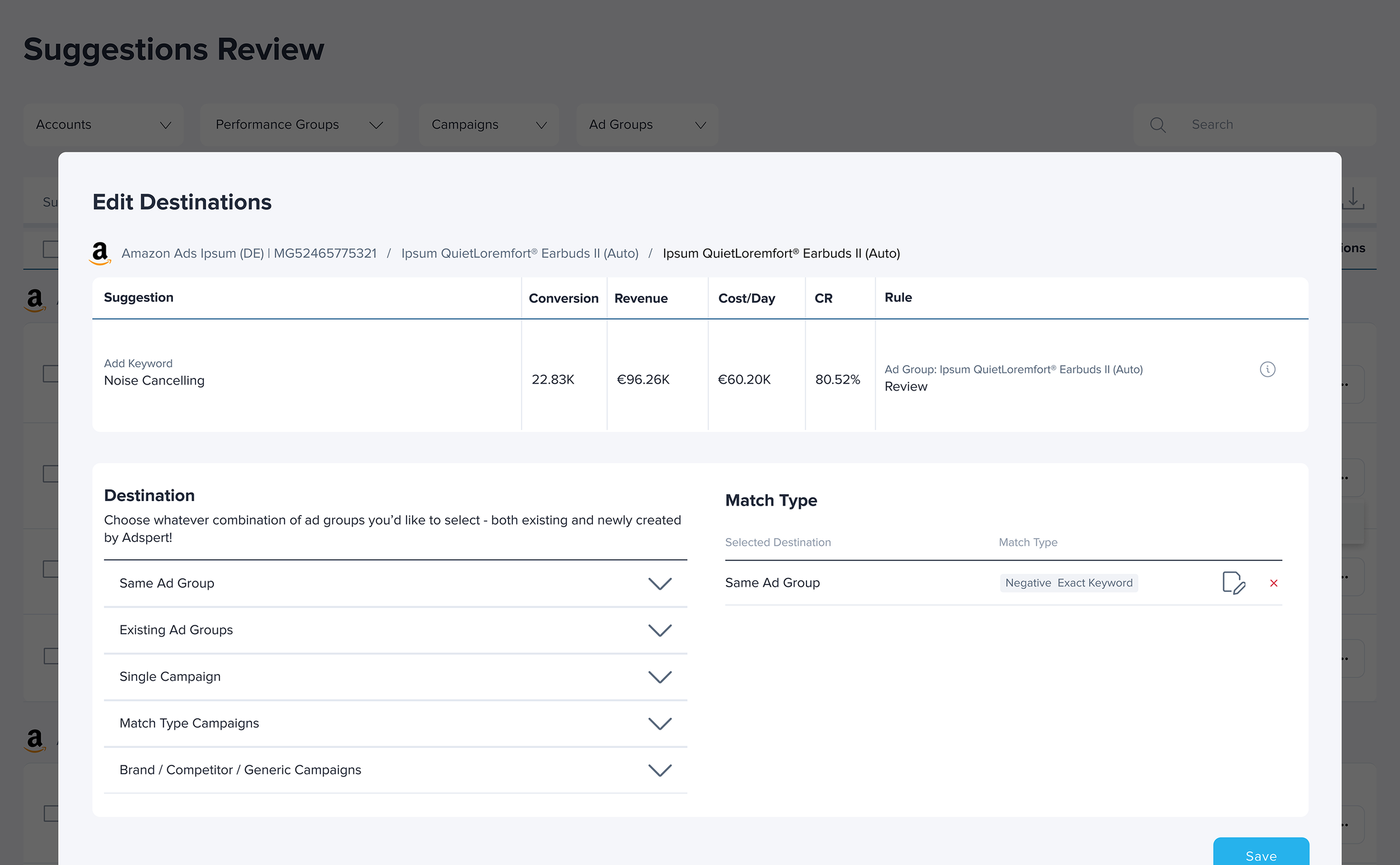Screen dimensions: 1400x865
Task: Open Amazon Ads Ipsum (DE) breadcrumb link
Action: (249, 254)
